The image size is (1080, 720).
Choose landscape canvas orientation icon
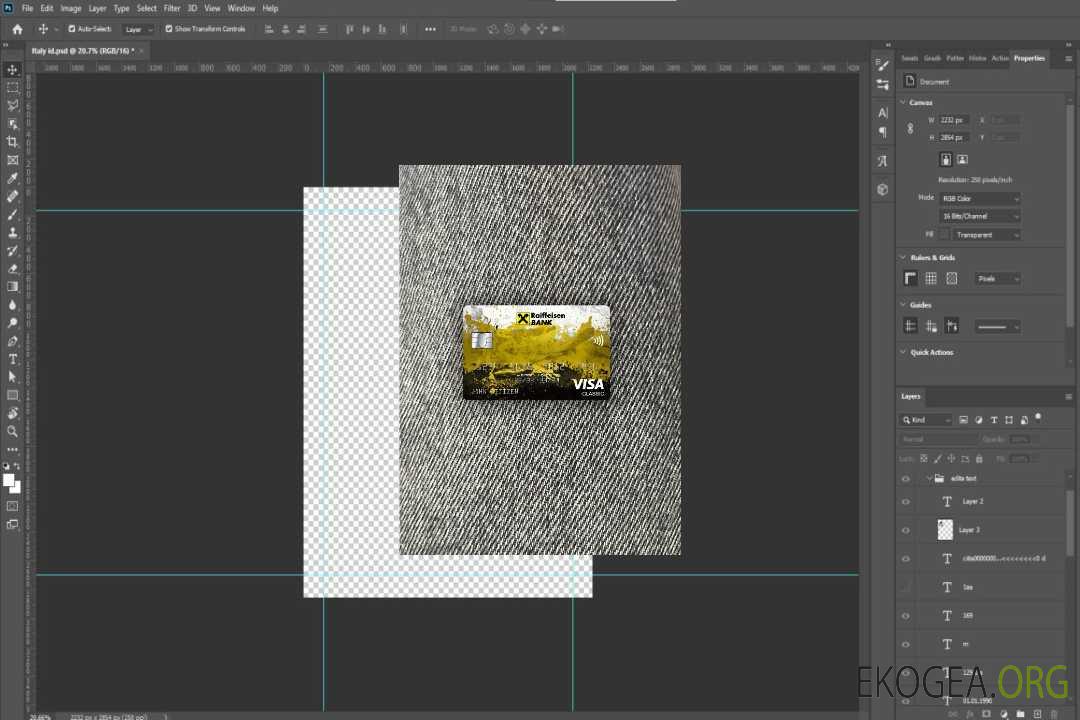pos(962,159)
